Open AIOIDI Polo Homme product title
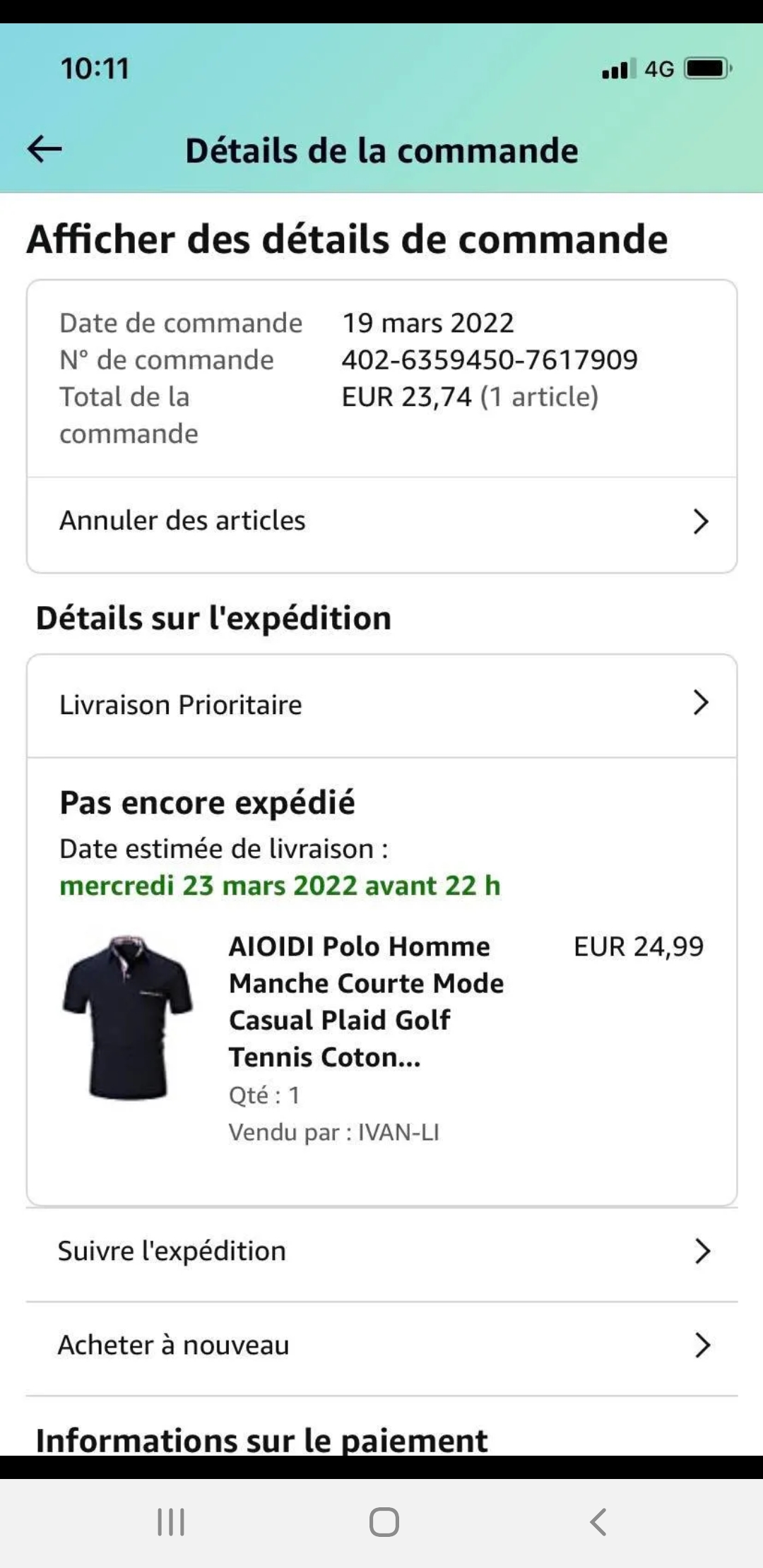 [x=366, y=1002]
